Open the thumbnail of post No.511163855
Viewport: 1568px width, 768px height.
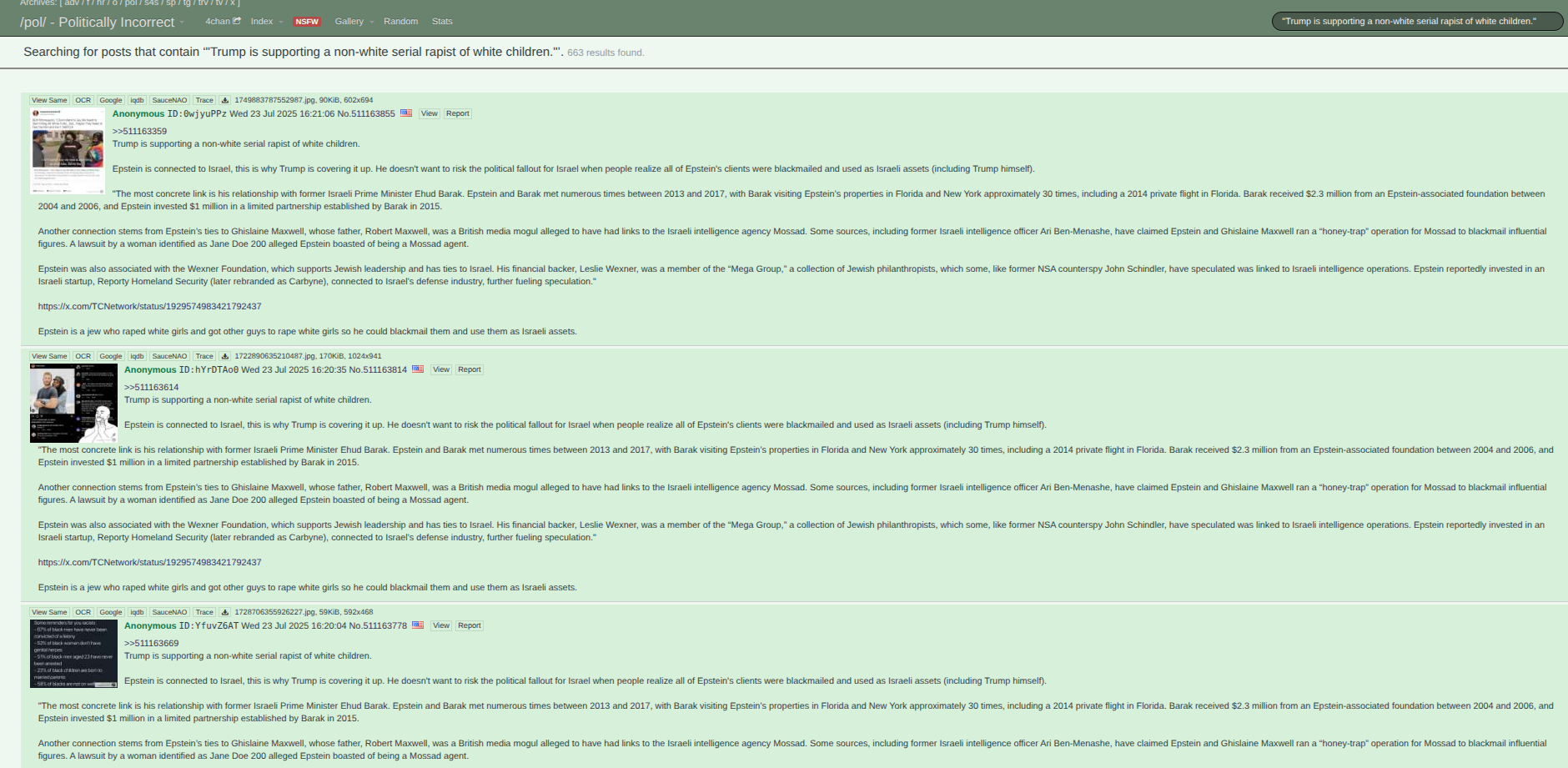(x=68, y=150)
